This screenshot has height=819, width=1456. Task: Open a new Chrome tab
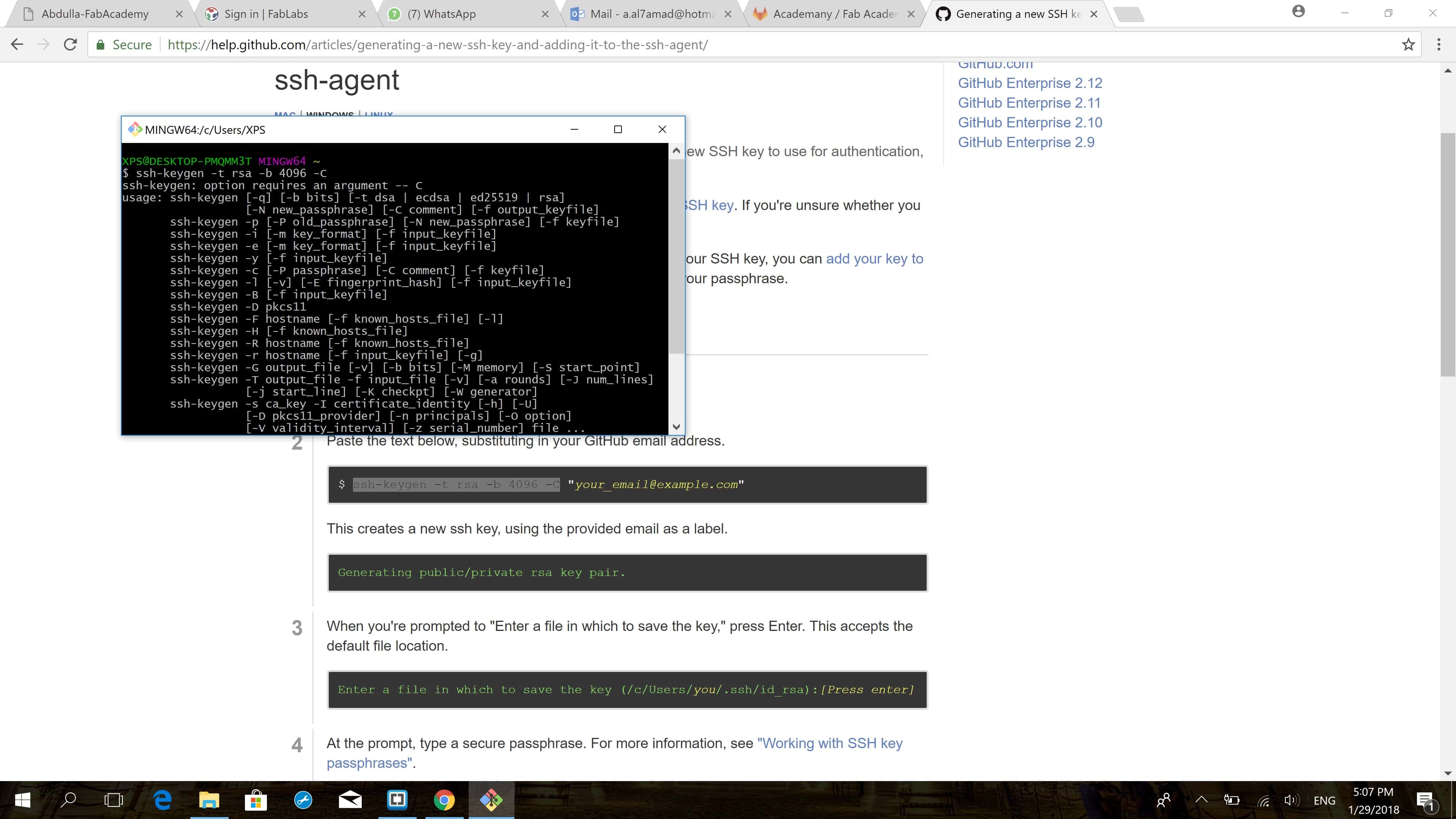coord(1129,15)
